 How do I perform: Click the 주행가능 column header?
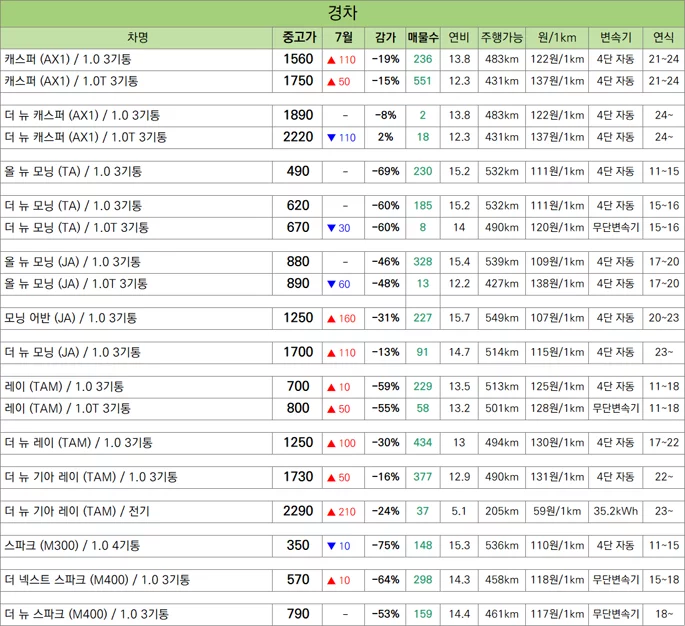click(x=502, y=38)
